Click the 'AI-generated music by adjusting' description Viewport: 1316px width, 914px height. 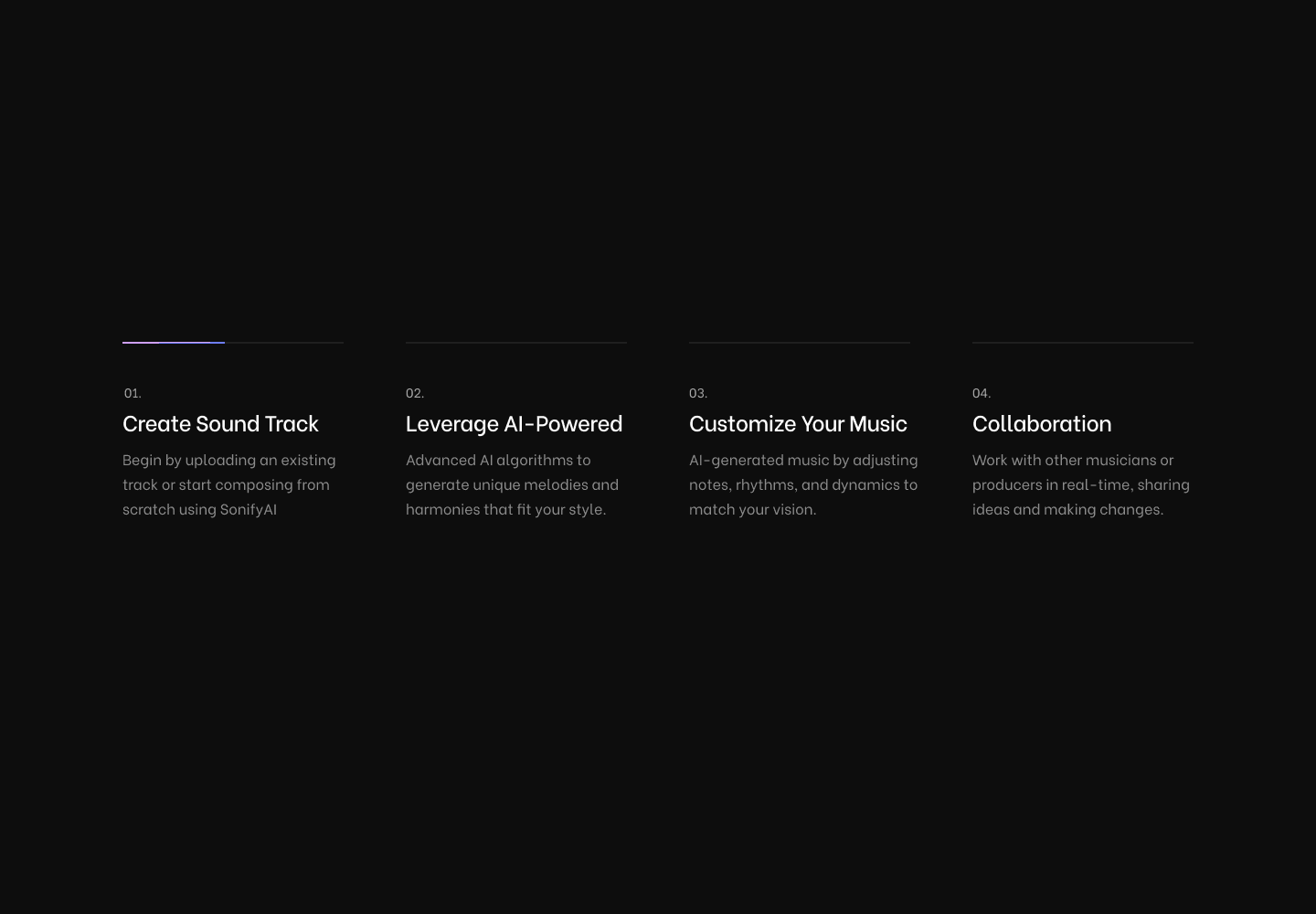click(x=803, y=484)
